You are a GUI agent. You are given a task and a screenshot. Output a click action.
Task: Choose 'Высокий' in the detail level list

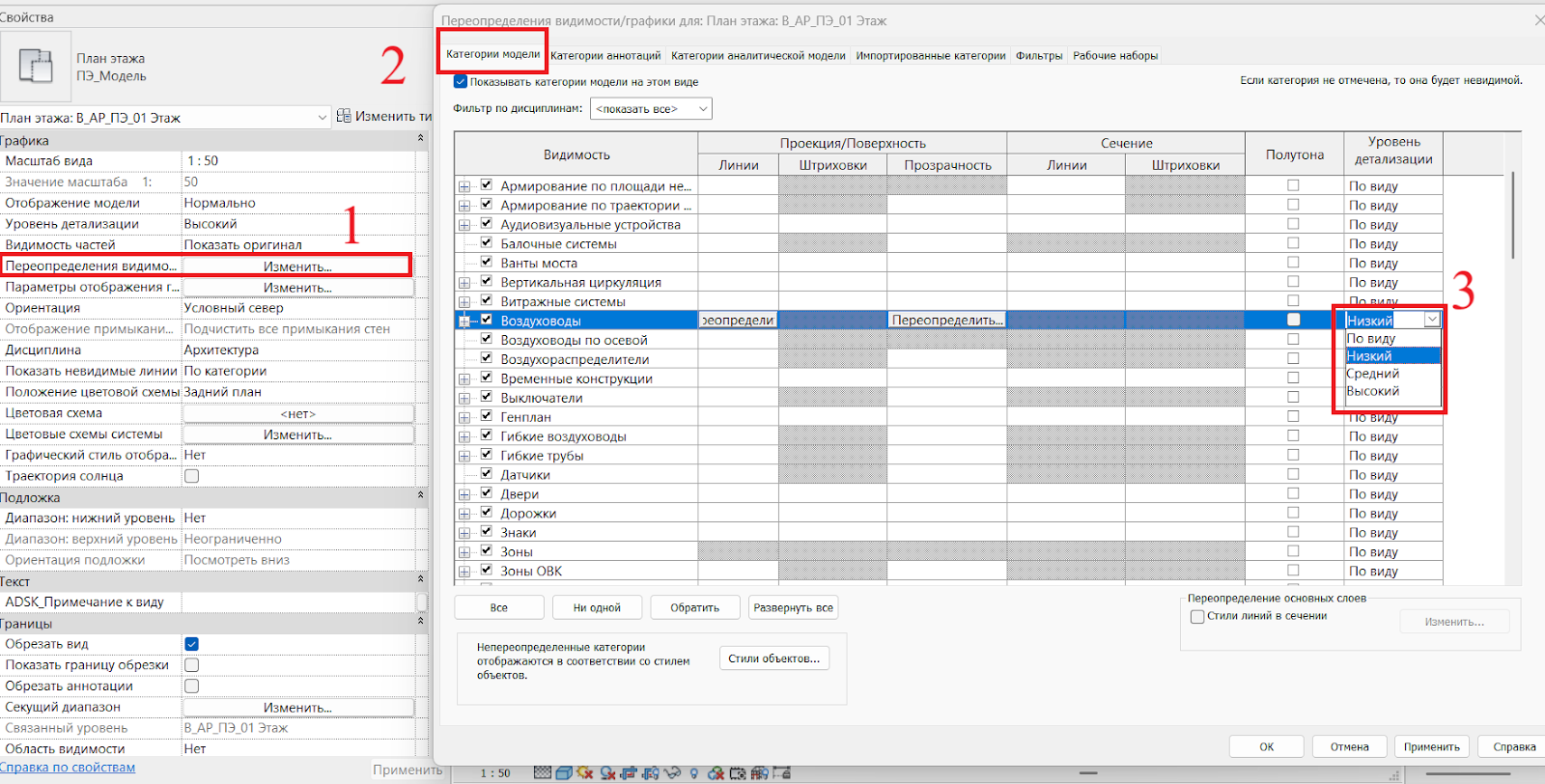pos(1392,391)
